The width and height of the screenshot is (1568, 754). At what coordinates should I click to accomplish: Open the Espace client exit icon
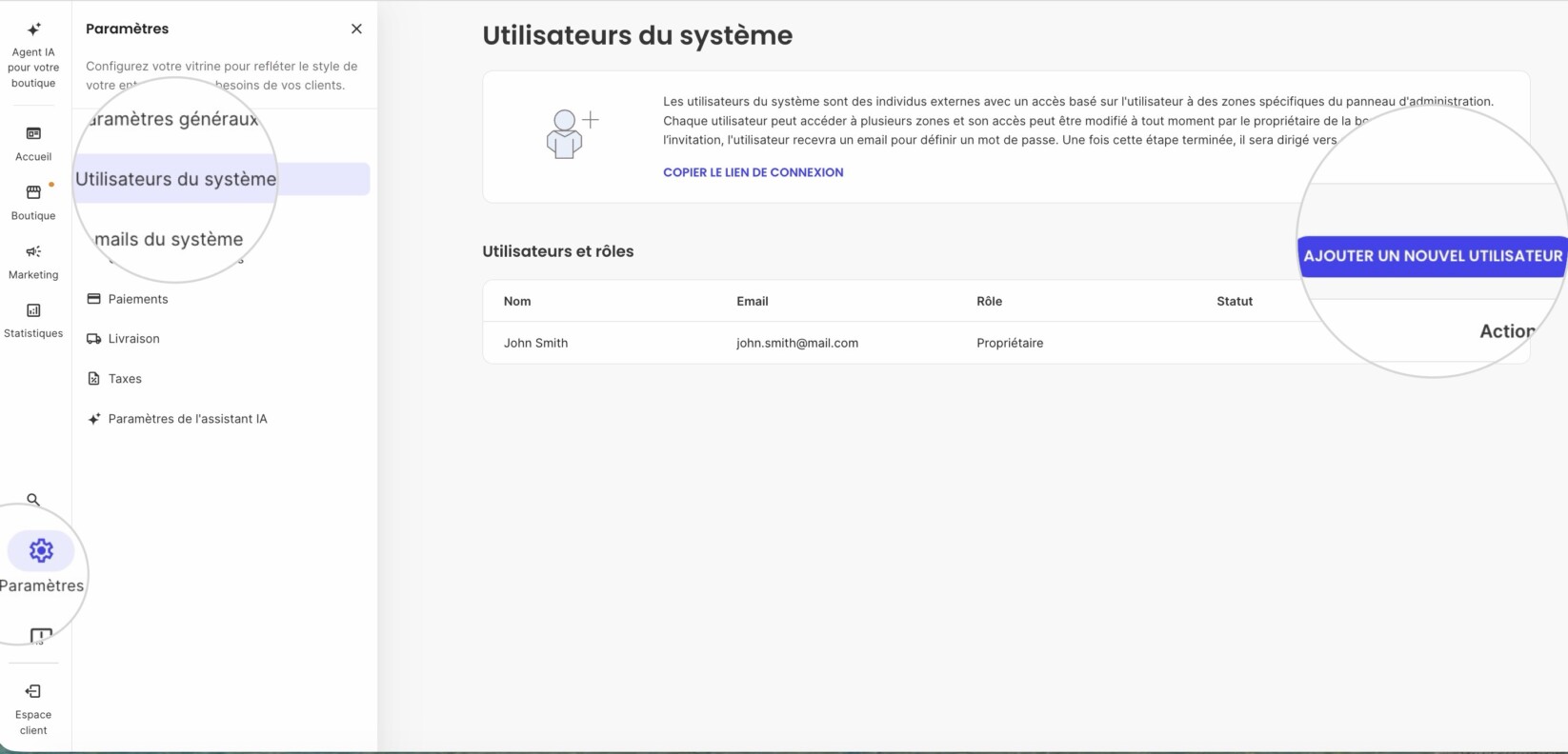(x=33, y=691)
